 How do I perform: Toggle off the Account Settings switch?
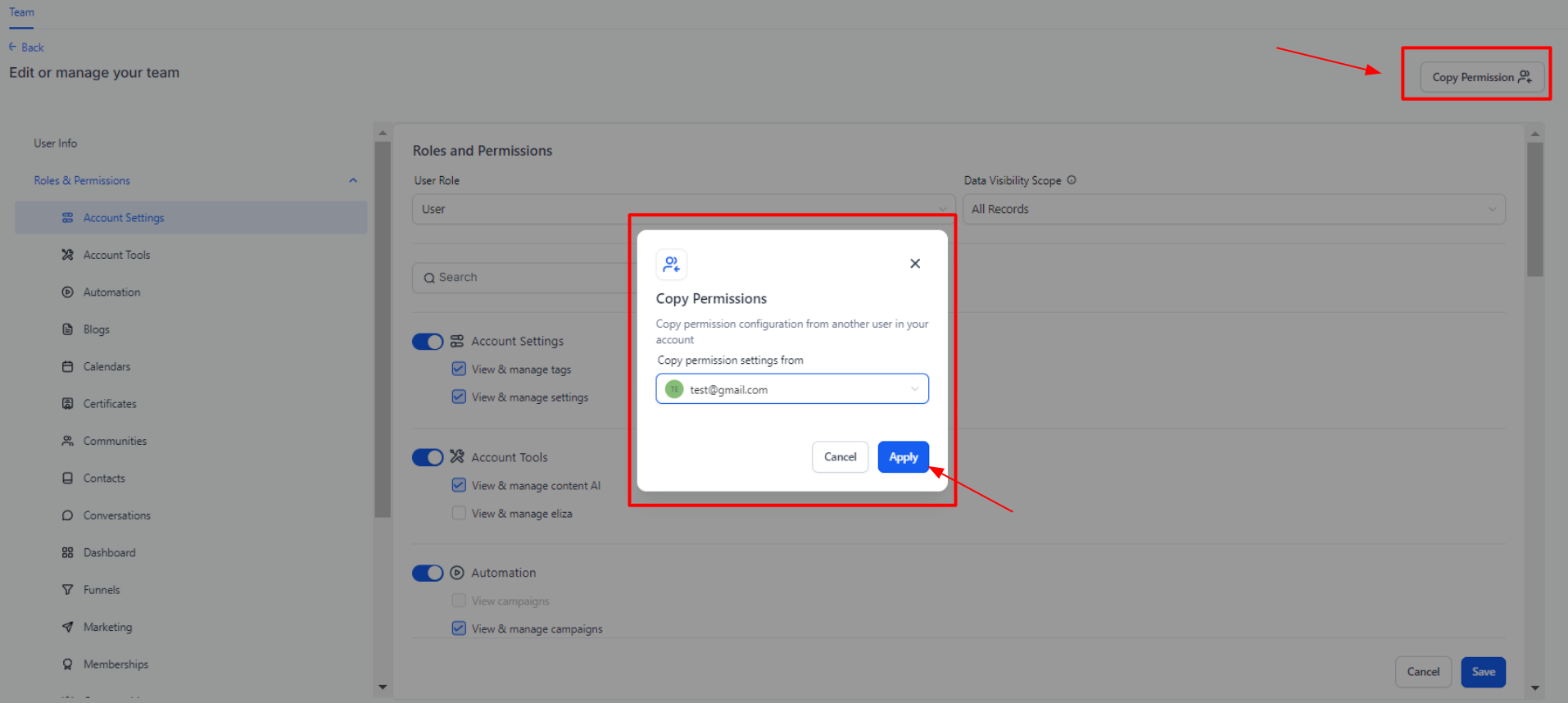click(x=427, y=342)
